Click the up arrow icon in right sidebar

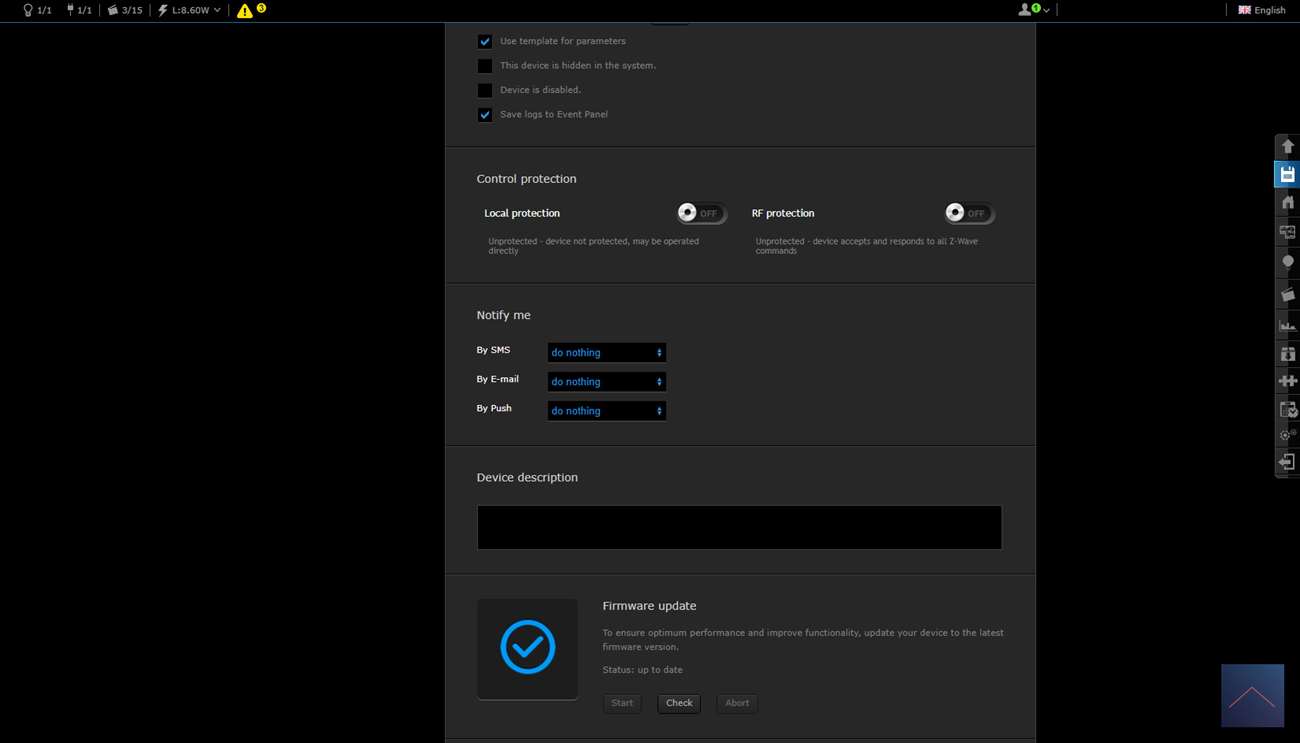(x=1287, y=146)
